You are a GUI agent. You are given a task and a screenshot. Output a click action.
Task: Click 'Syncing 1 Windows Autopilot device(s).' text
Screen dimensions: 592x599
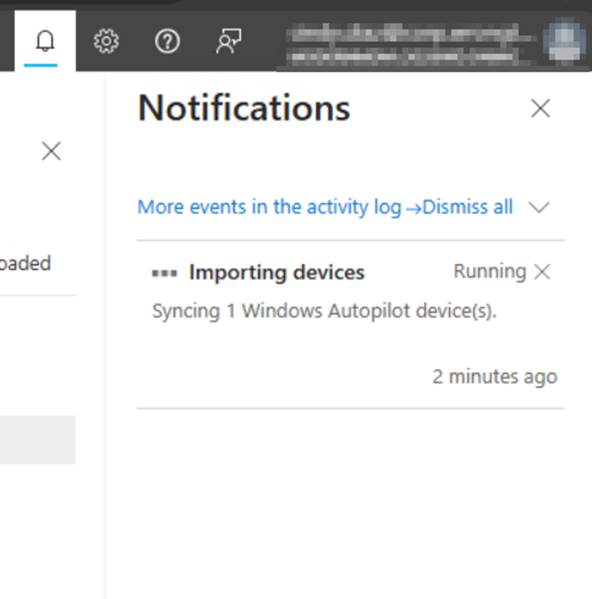tap(324, 311)
